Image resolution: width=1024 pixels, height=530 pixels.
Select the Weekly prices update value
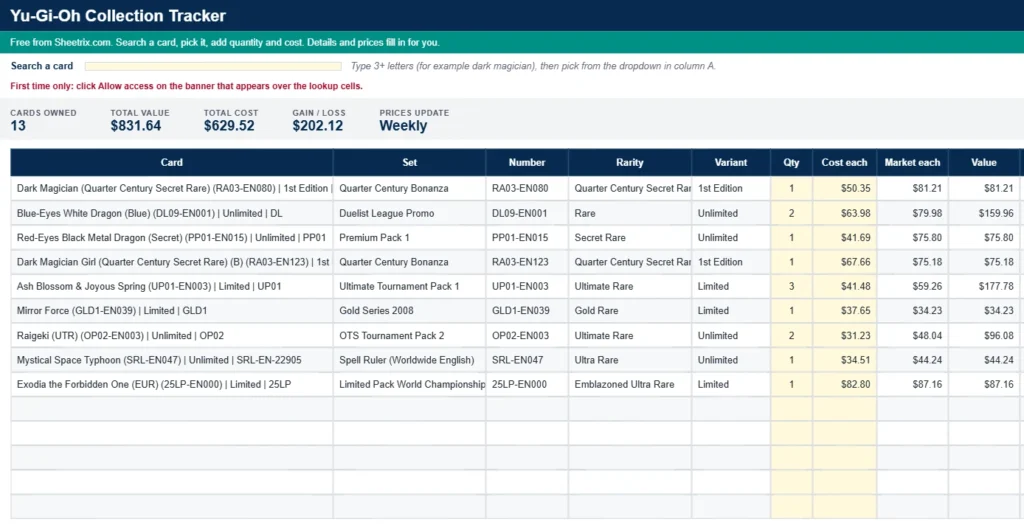(x=403, y=126)
